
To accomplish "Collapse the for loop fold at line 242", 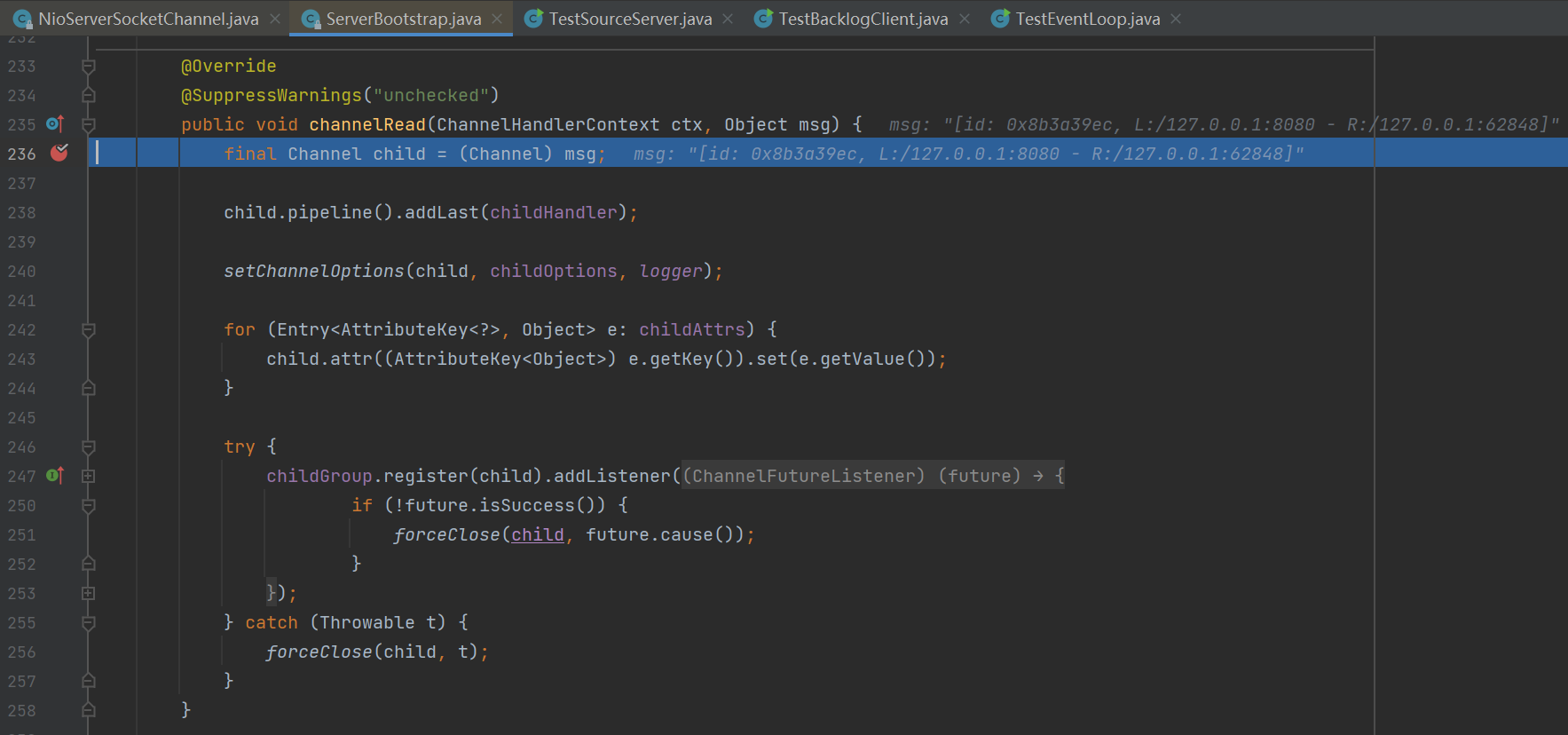I will [x=89, y=330].
